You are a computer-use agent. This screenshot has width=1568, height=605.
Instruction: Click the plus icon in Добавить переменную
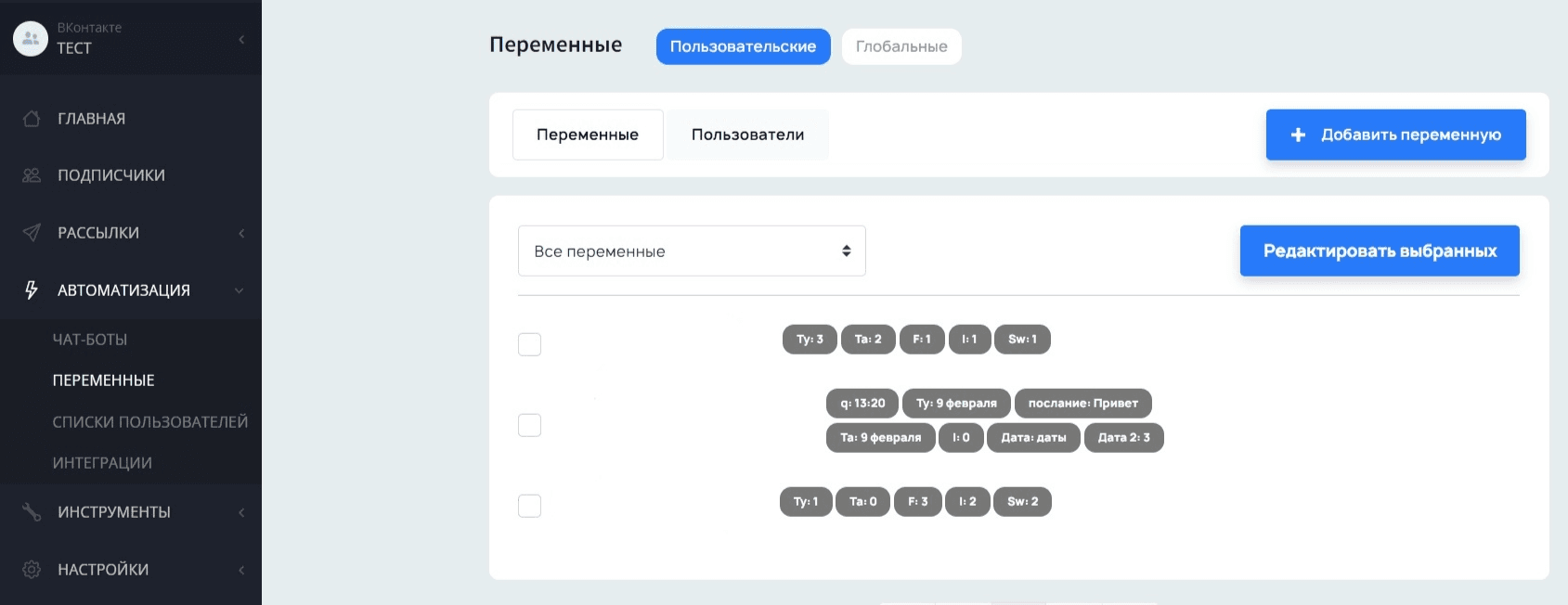coord(1298,135)
